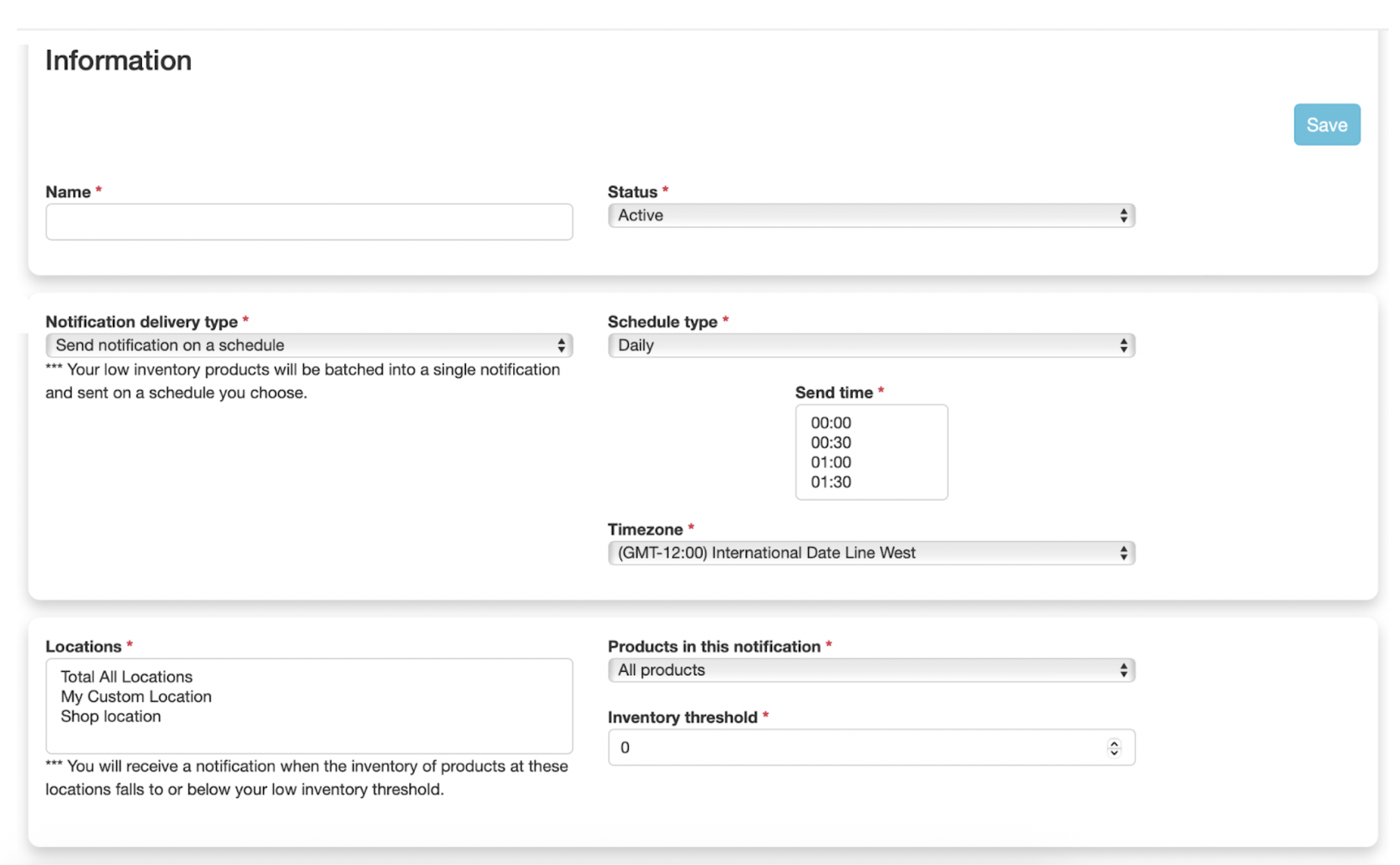The height and width of the screenshot is (865, 1400).
Task: Open Products in this notification dropdown
Action: (871, 670)
